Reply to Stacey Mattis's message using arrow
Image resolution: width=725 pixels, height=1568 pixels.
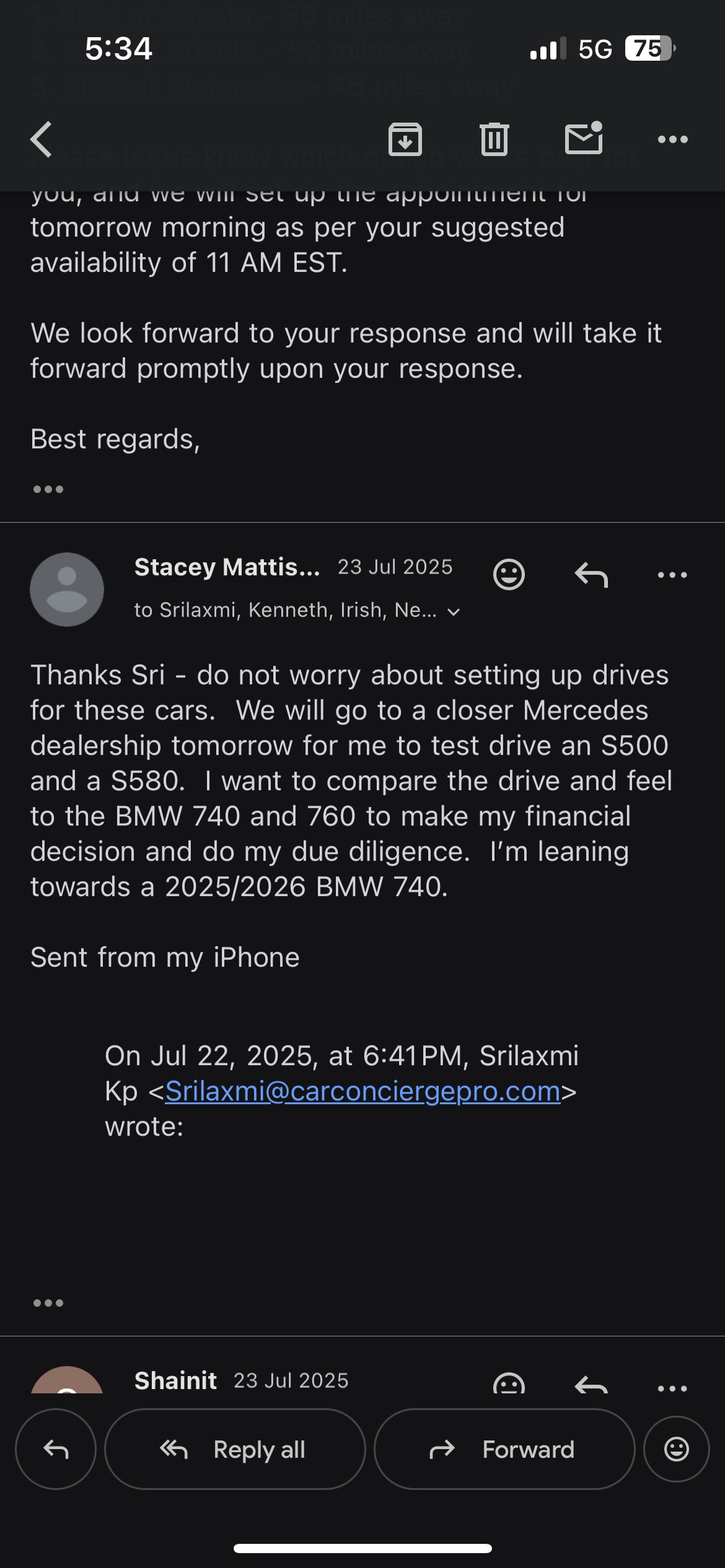[591, 575]
